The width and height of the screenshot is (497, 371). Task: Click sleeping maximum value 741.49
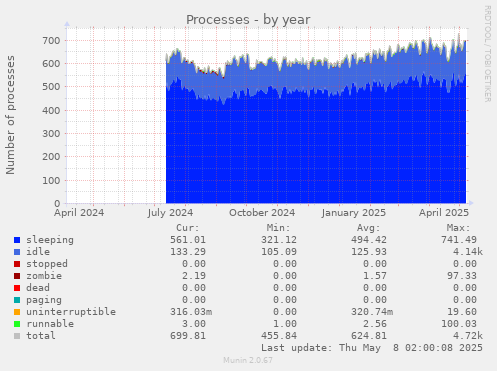coord(459,240)
